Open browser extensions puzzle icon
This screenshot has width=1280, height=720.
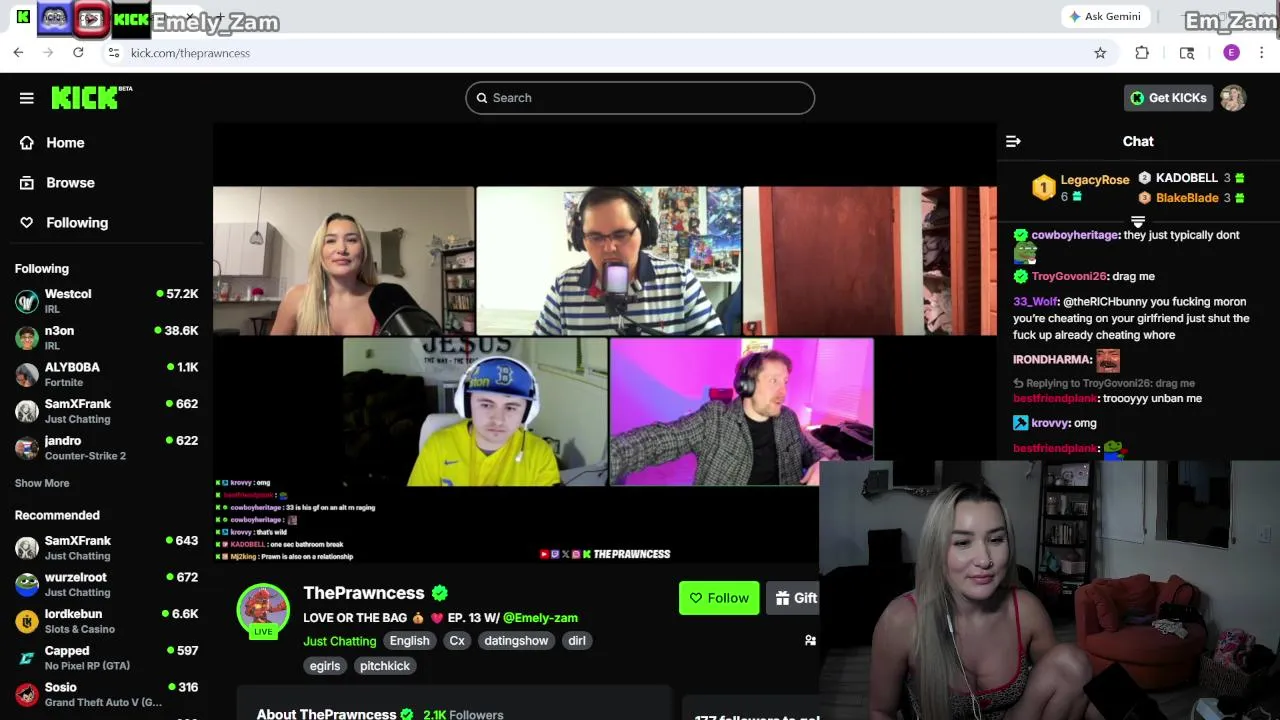click(x=1142, y=53)
